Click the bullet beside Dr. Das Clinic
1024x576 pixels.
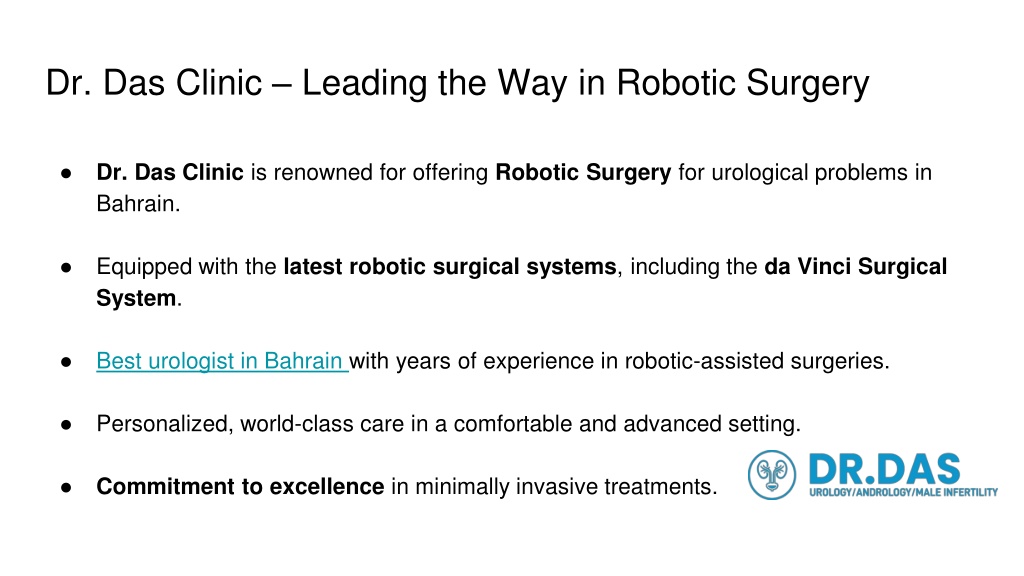(66, 174)
